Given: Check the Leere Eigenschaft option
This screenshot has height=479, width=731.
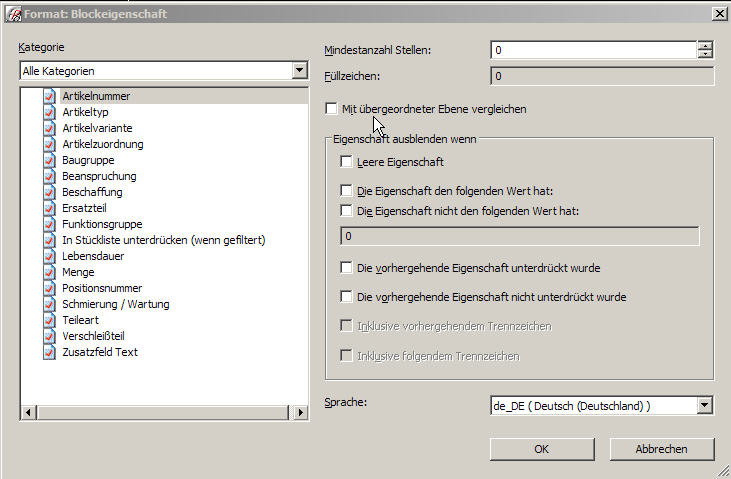Looking at the screenshot, I should click(x=346, y=162).
